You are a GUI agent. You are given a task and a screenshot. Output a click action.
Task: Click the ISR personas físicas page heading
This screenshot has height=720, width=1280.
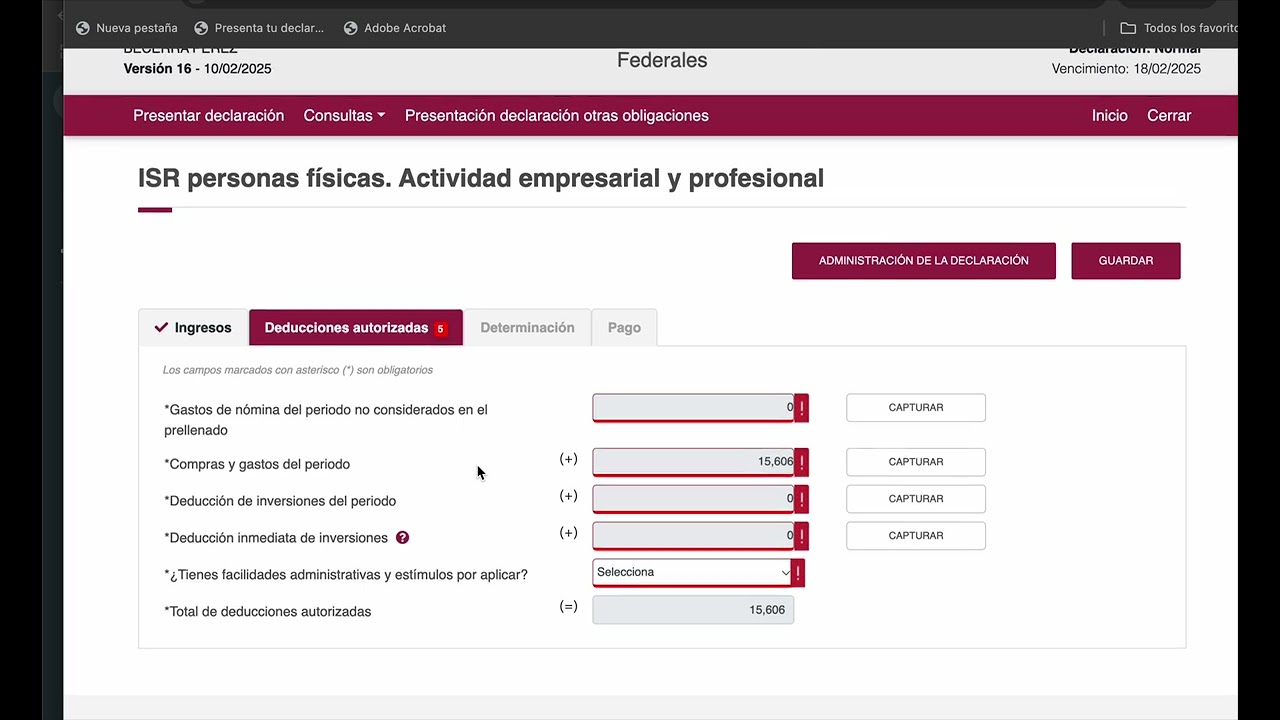tap(481, 178)
